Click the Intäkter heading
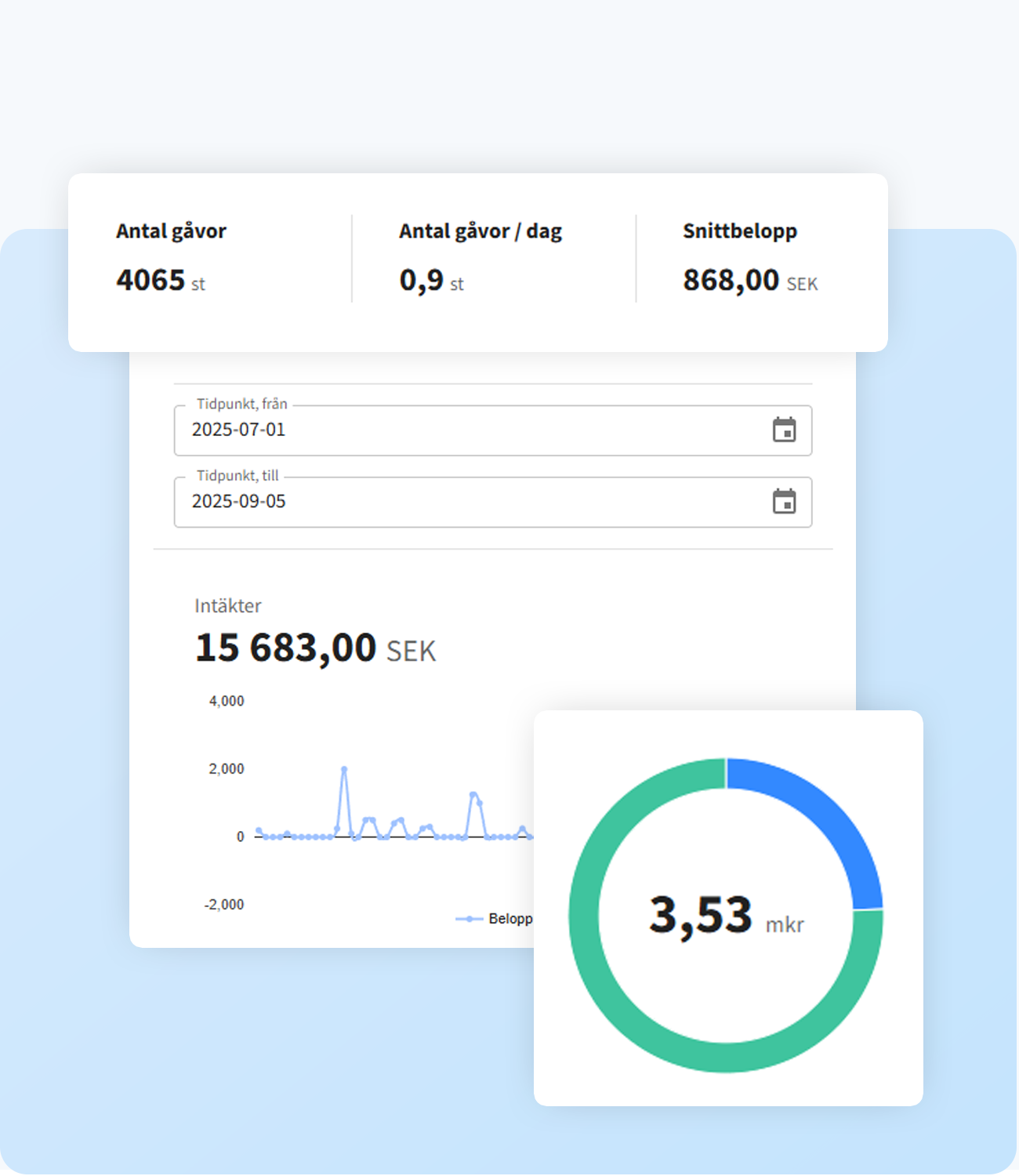The width and height of the screenshot is (1019, 1176). click(228, 606)
